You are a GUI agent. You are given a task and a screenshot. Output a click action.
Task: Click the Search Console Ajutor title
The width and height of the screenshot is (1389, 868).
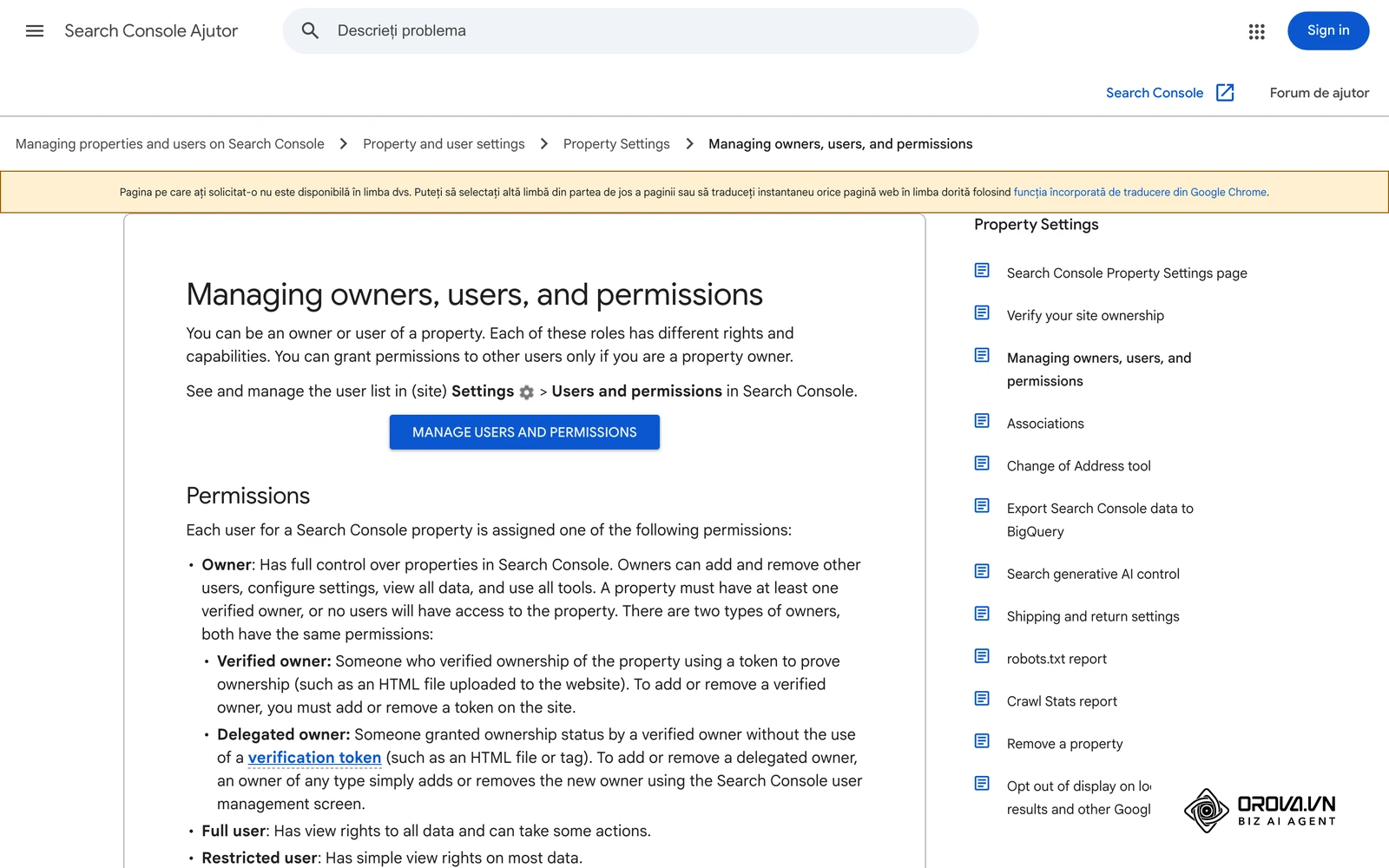click(x=151, y=31)
